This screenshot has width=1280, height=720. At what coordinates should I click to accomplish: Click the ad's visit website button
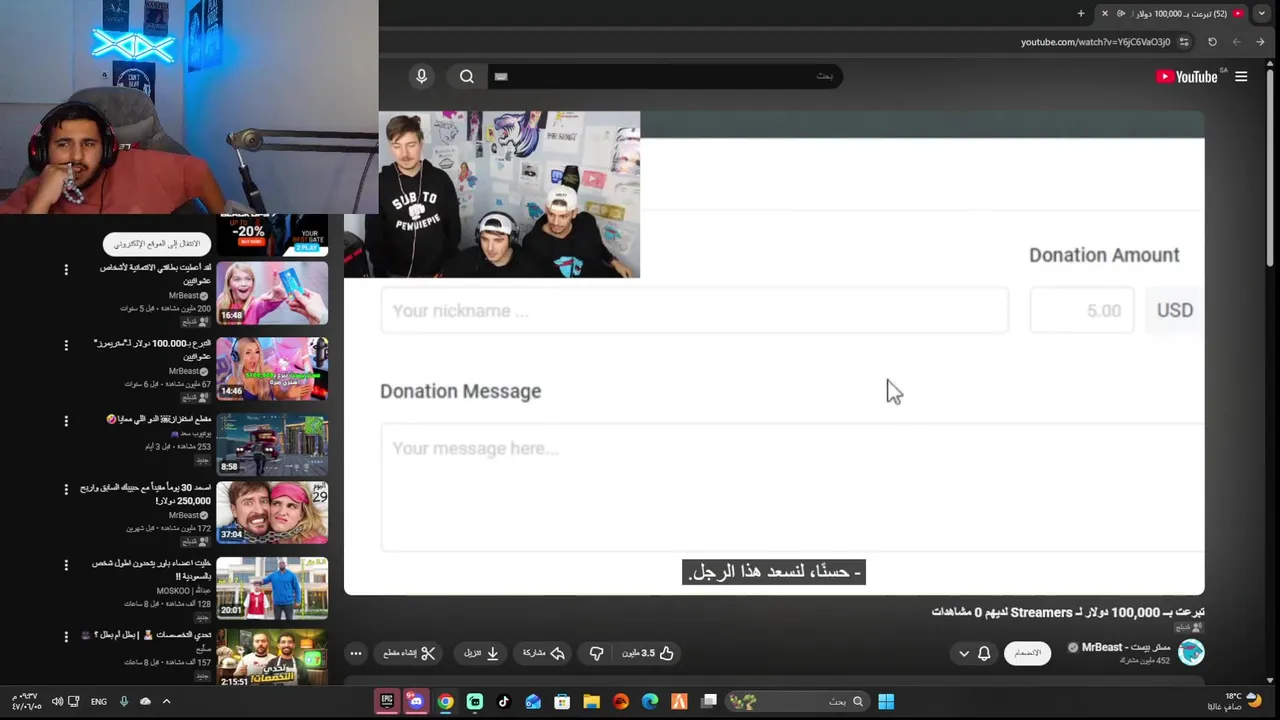157,244
